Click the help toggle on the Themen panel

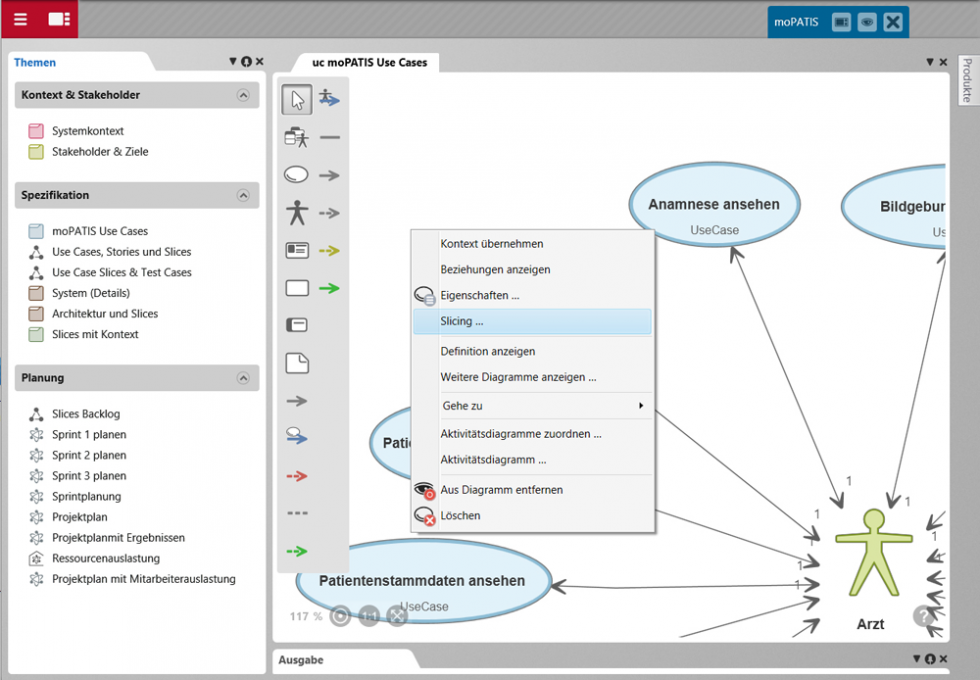click(246, 61)
